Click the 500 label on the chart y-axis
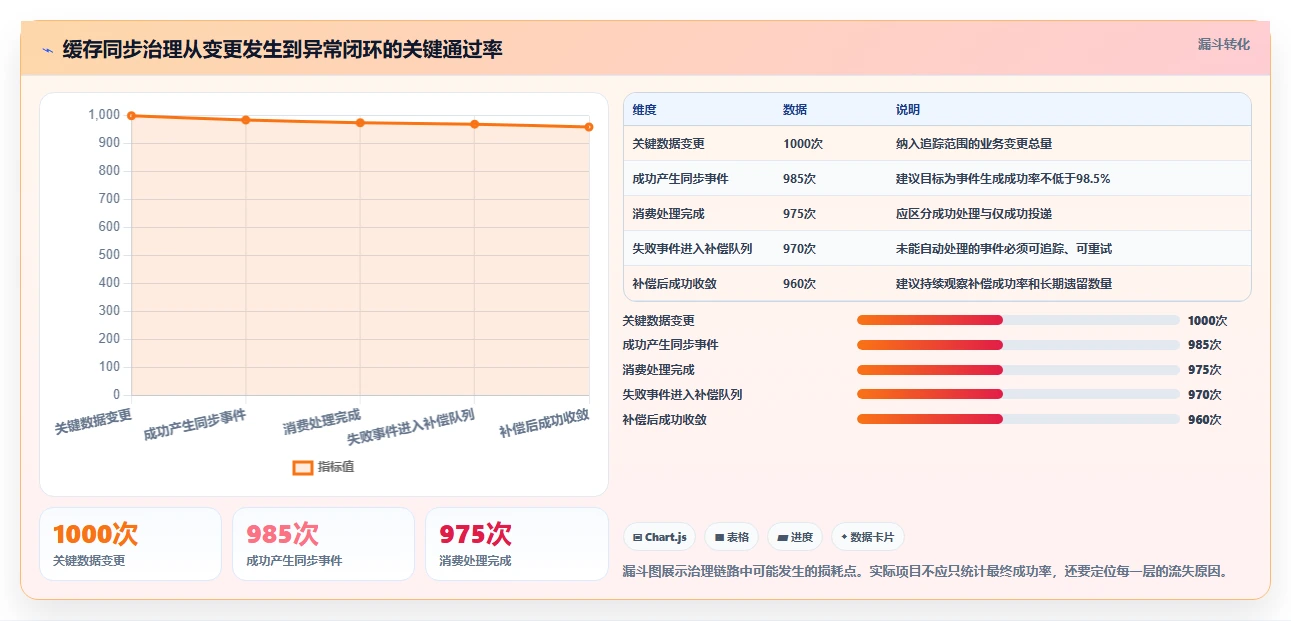The height and width of the screenshot is (621, 1291). [x=109, y=255]
